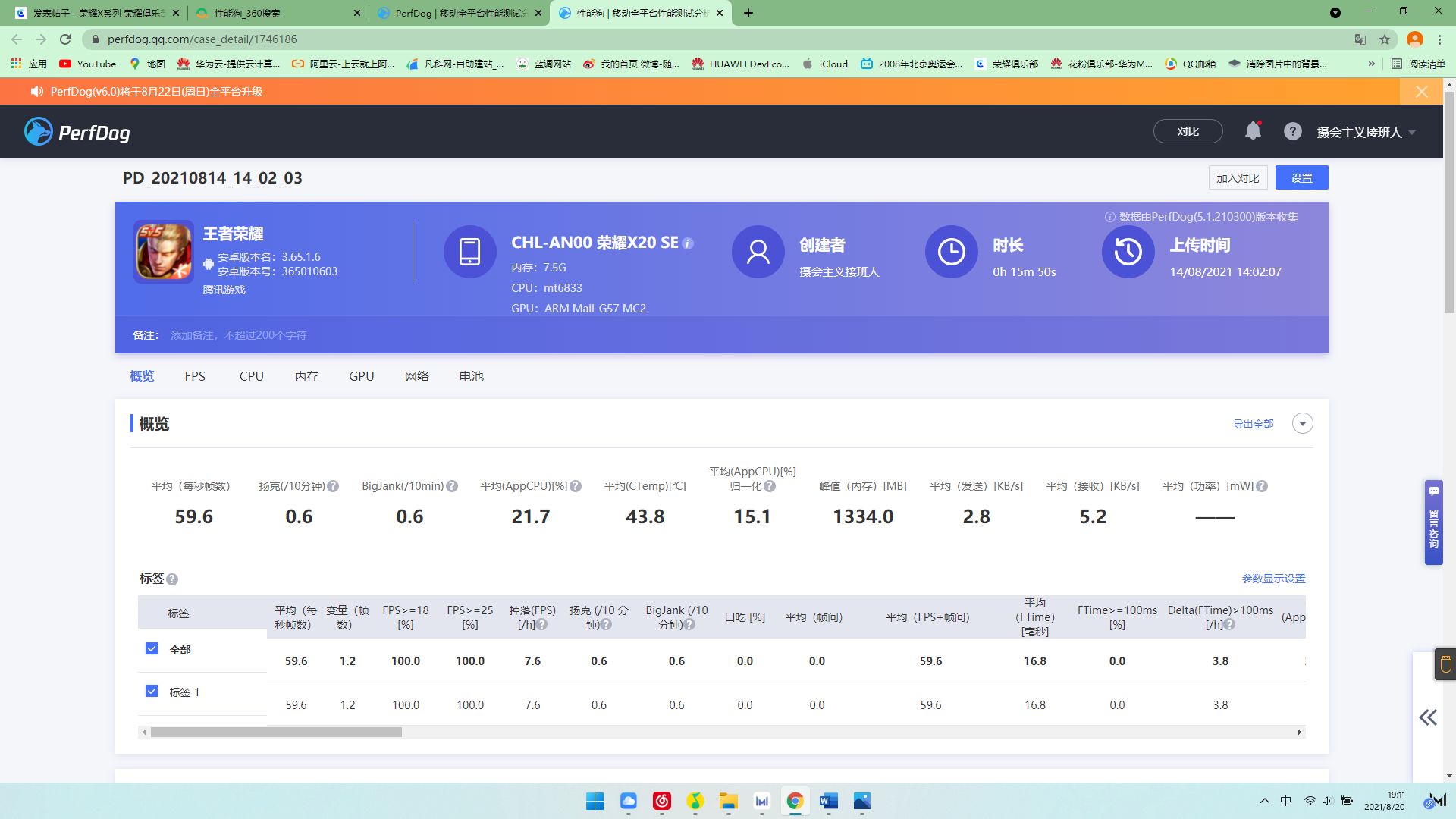
Task: Select the 概览 tab
Action: 142,376
